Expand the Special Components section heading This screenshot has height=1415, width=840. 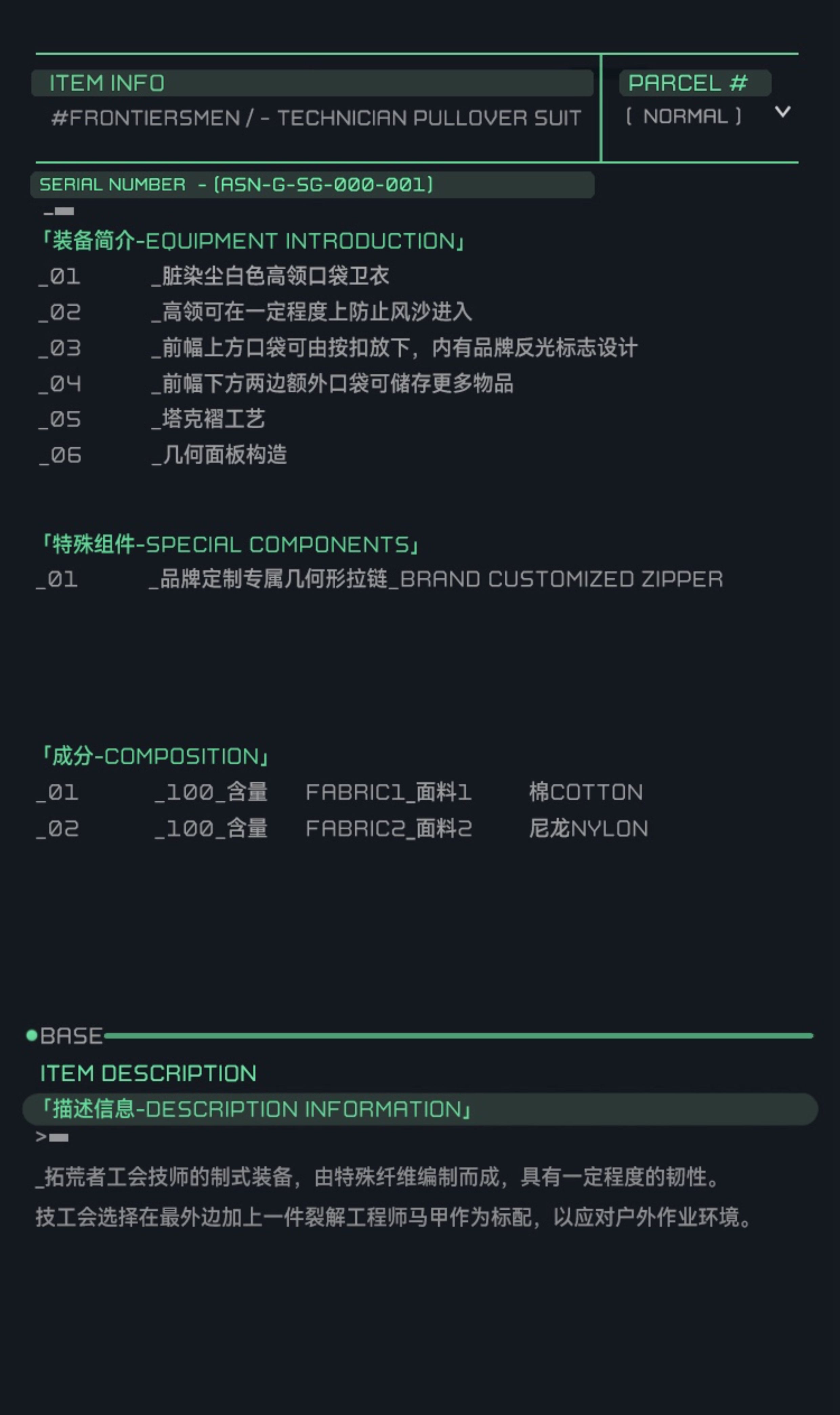pyautogui.click(x=230, y=545)
